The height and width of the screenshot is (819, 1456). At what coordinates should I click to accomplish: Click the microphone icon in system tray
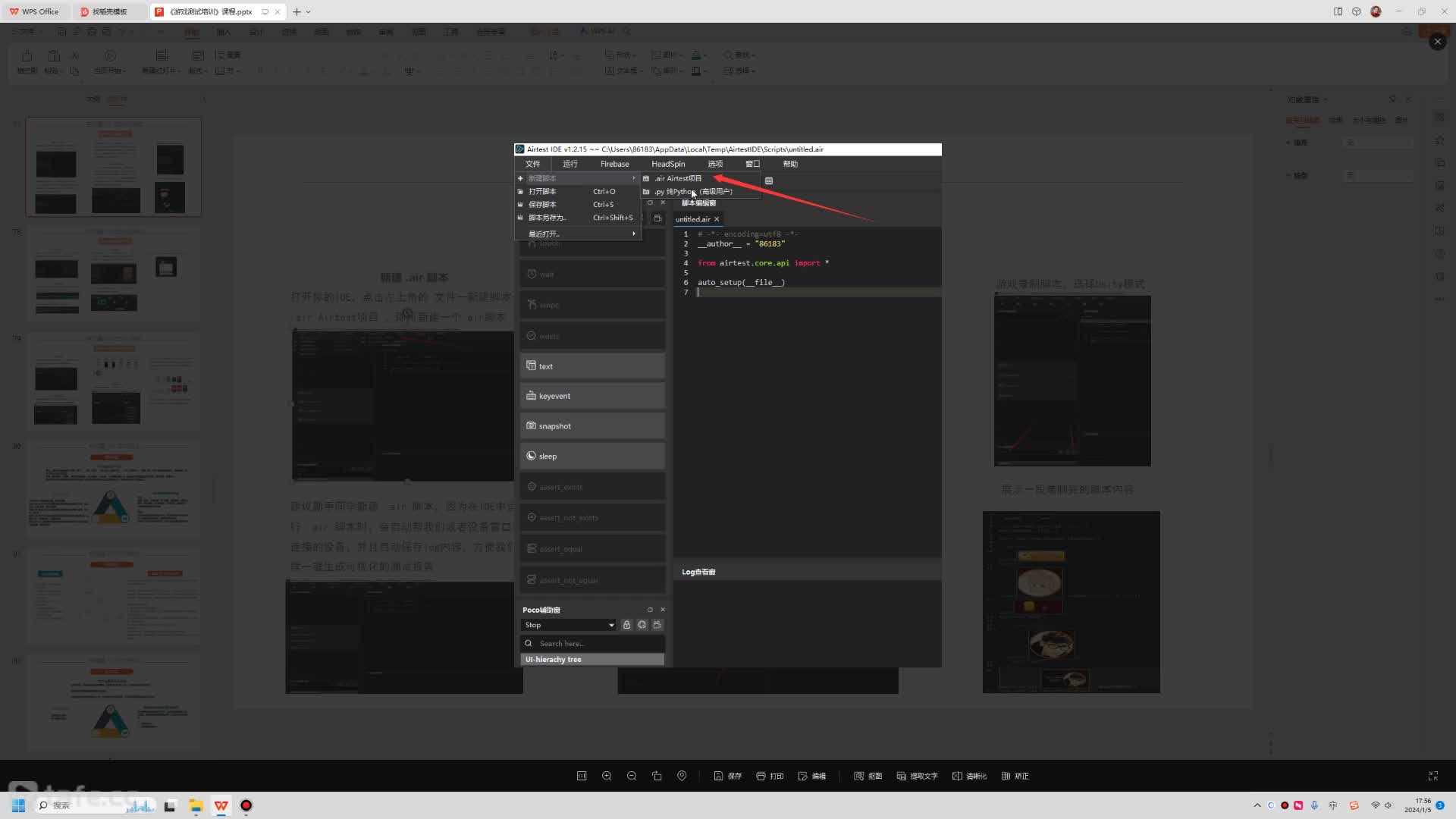[1314, 805]
